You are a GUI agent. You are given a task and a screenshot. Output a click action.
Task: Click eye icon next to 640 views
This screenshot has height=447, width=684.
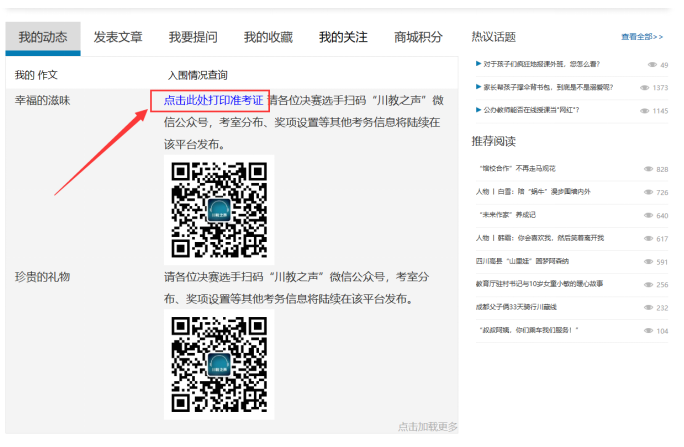tap(649, 215)
